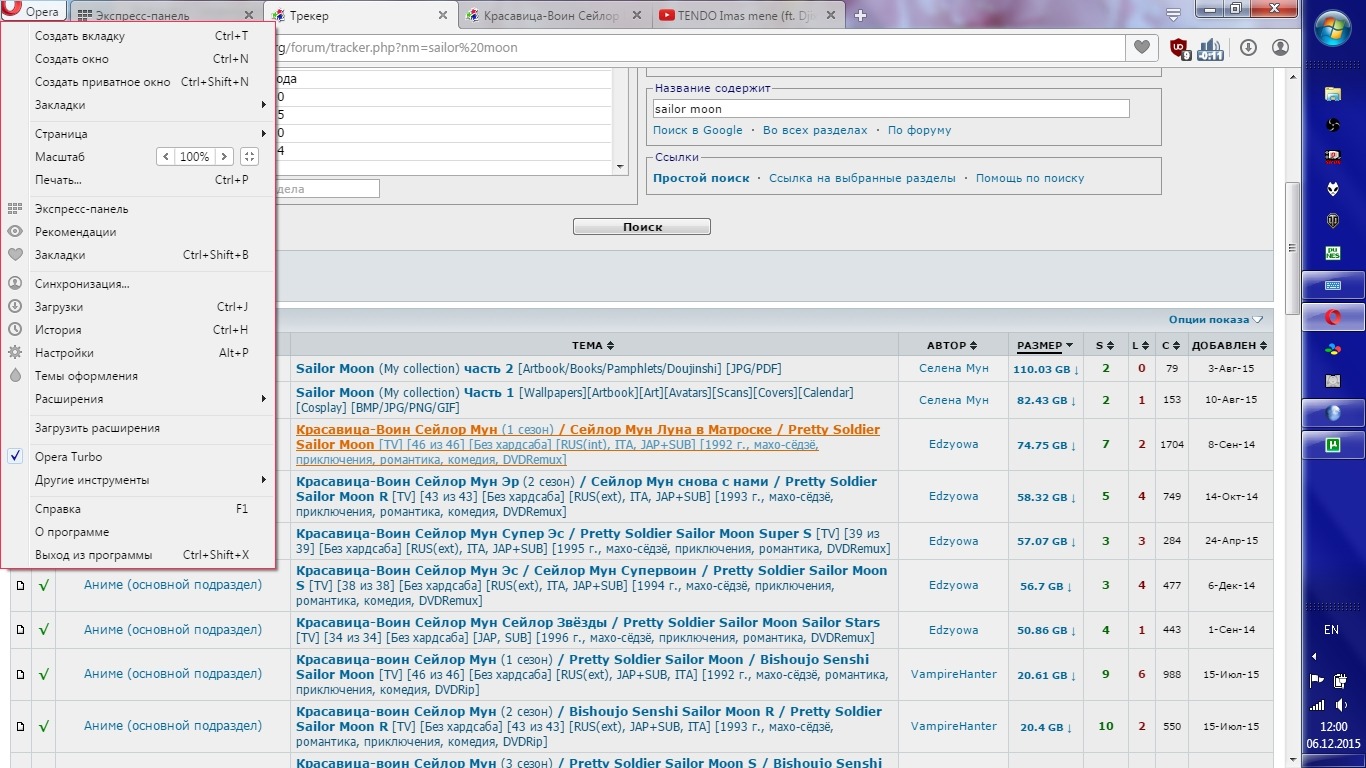Open the uBlock Origin extension icon
The image size is (1366, 768).
(1180, 48)
